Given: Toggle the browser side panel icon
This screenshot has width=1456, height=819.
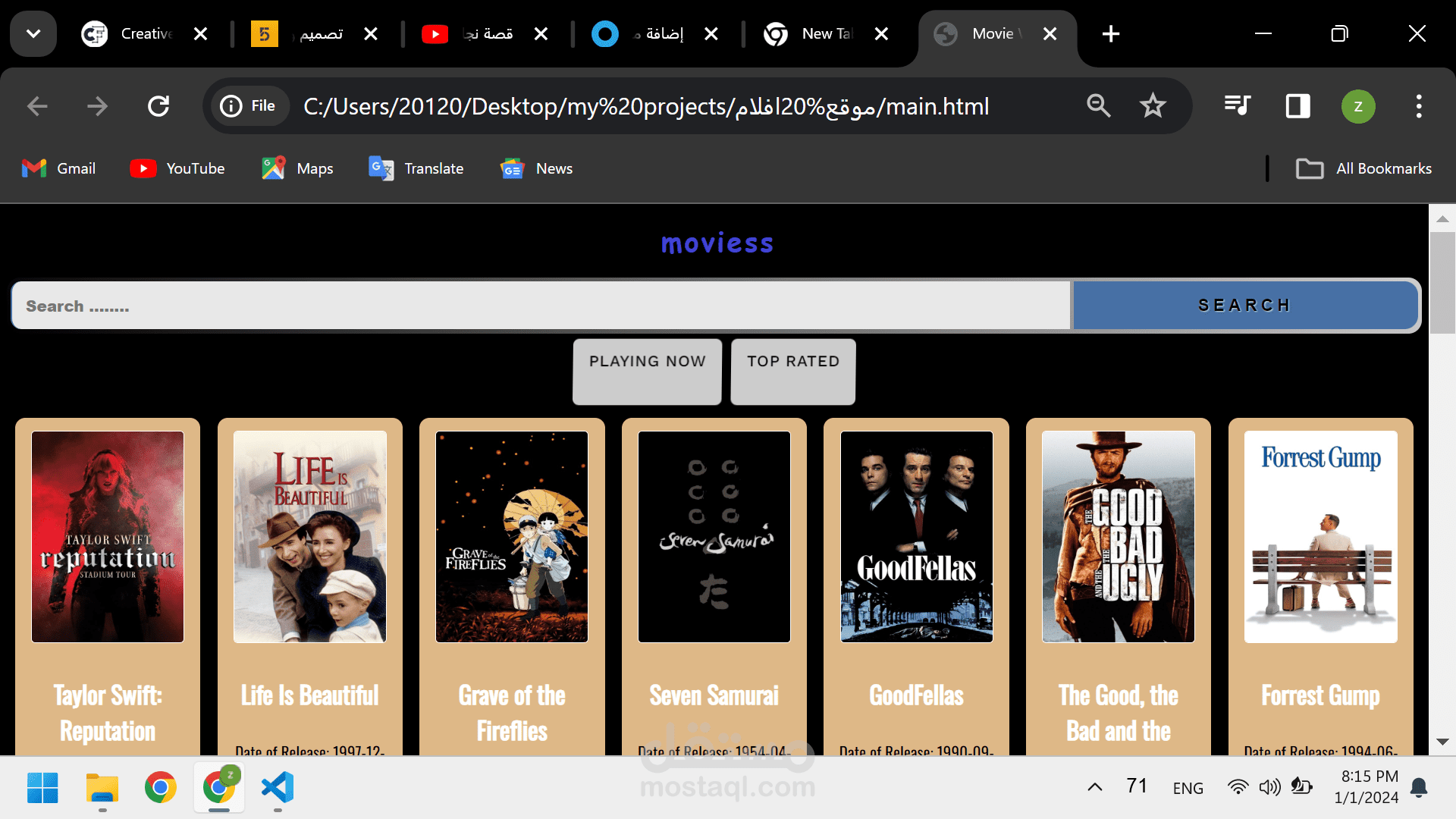Looking at the screenshot, I should (1298, 106).
